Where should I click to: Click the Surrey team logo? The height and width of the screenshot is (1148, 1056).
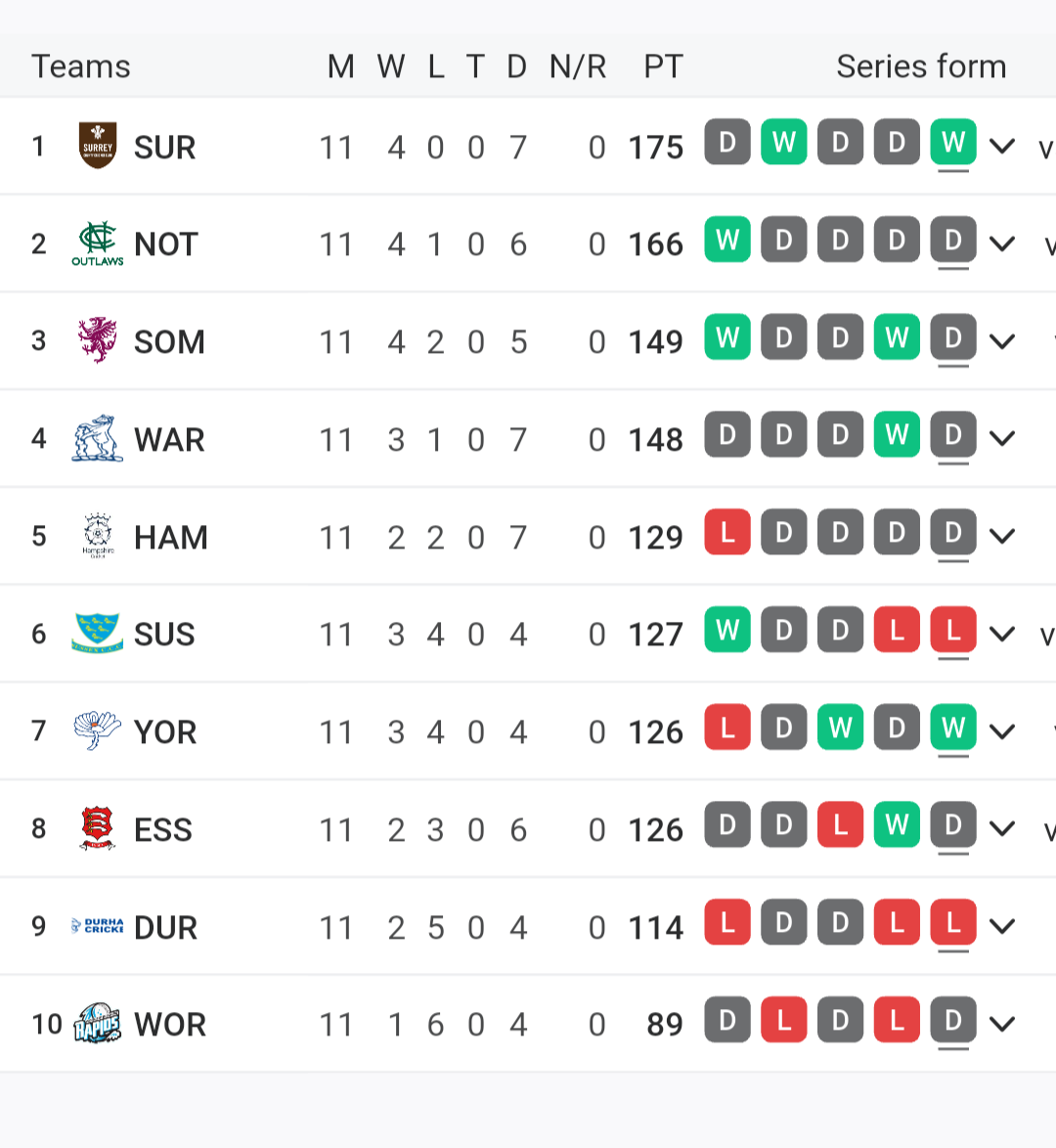tap(98, 145)
